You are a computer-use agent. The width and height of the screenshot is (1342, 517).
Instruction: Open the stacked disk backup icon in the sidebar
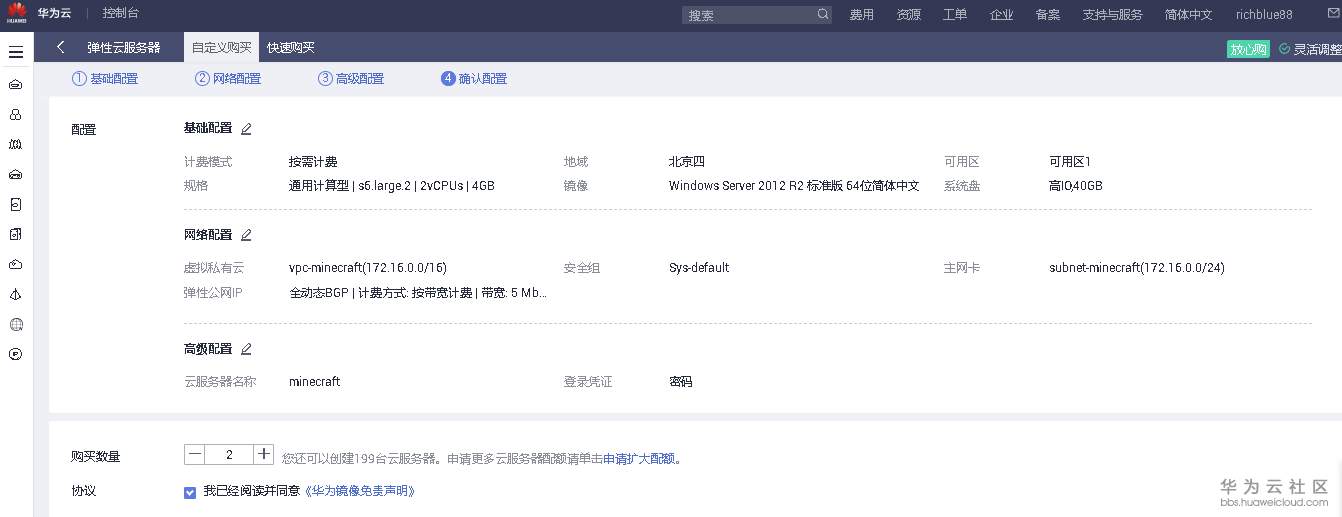(16, 235)
